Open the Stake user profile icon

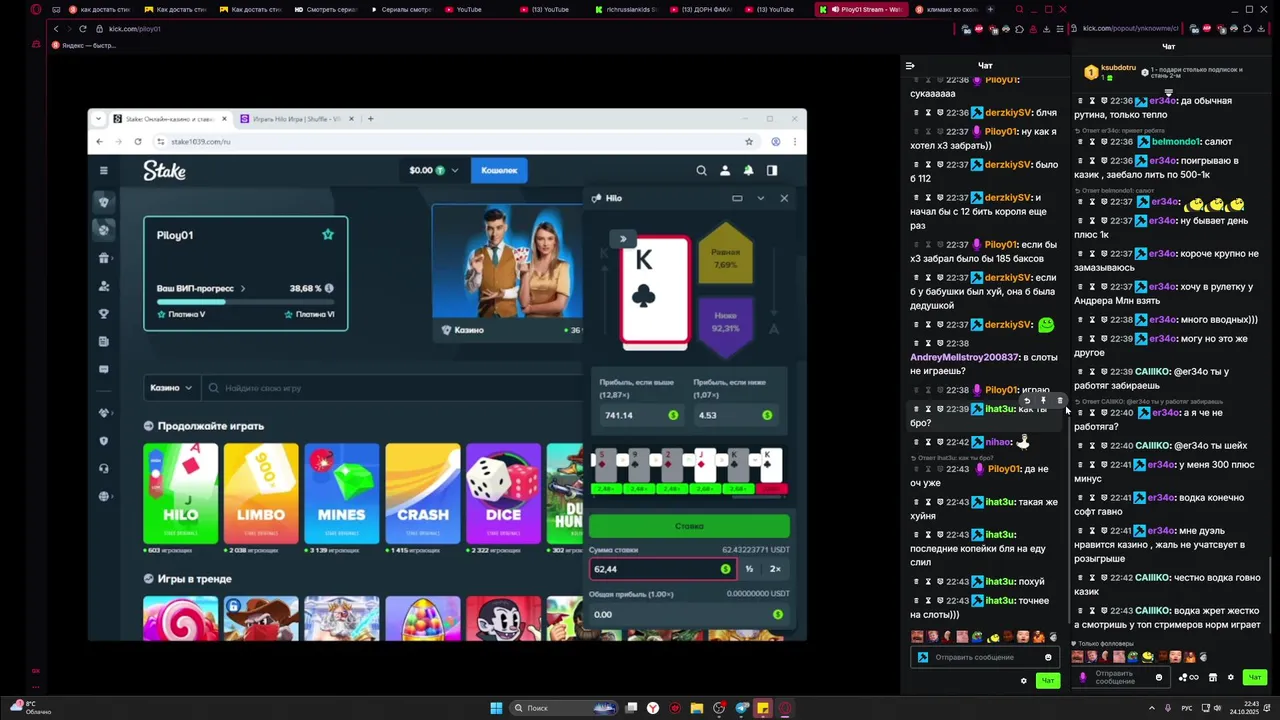point(724,171)
